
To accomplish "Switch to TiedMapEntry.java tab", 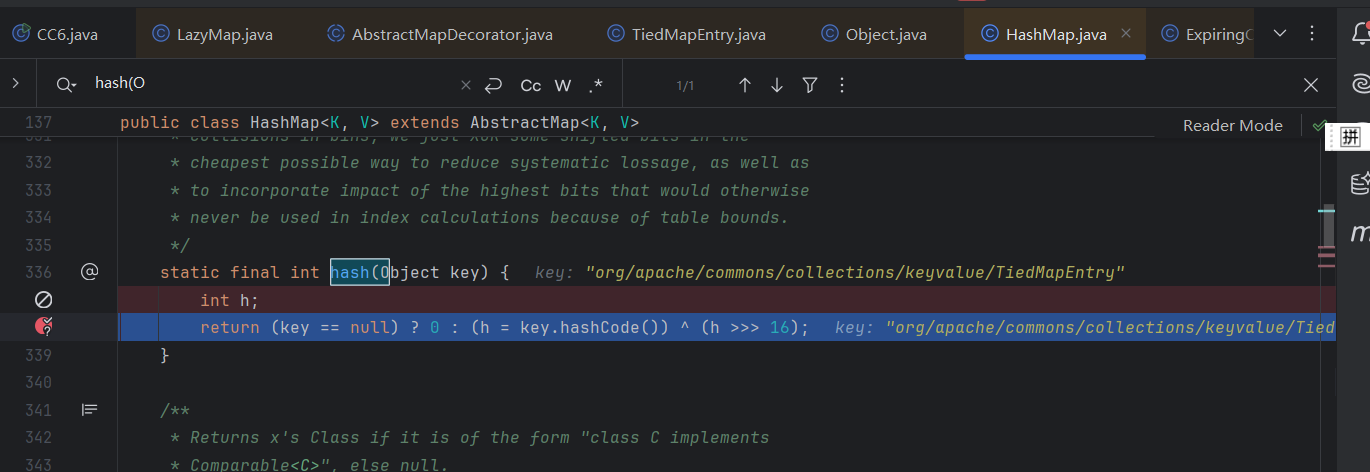I will click(x=686, y=34).
